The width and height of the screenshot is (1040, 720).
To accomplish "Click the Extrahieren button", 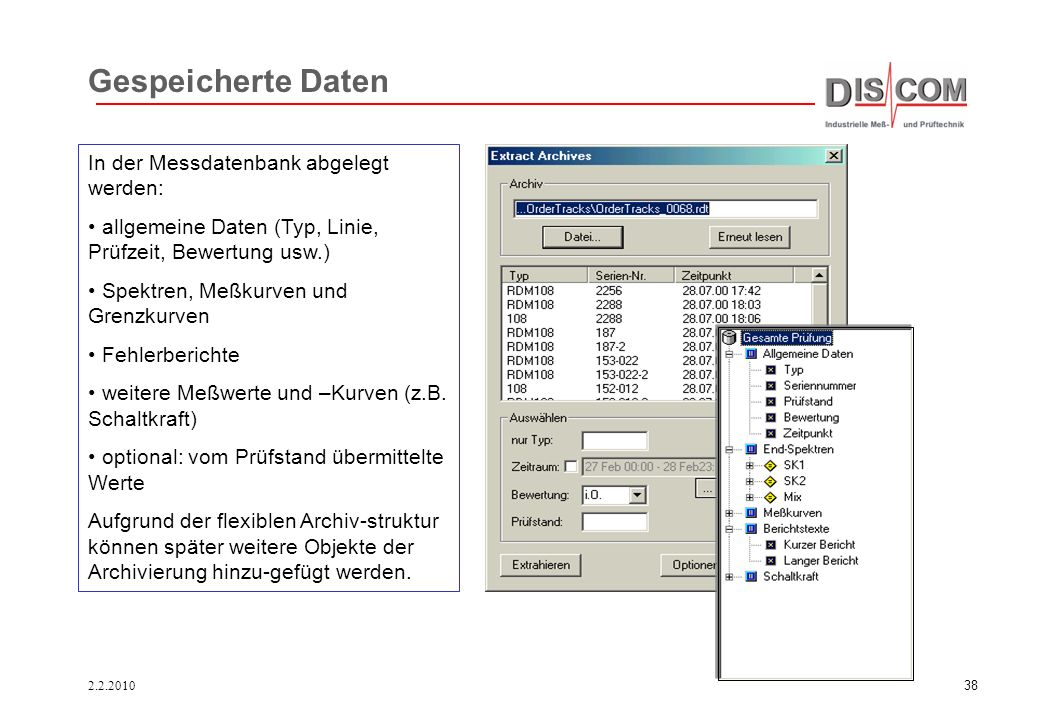I will pos(541,565).
